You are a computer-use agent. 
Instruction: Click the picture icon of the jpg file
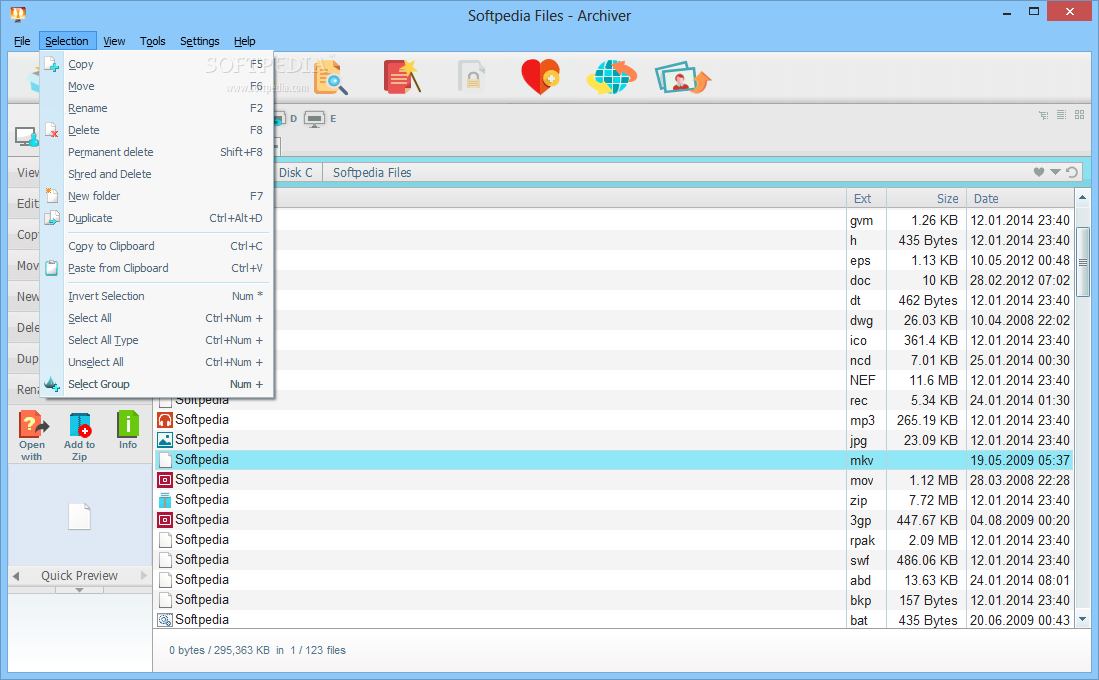coord(165,440)
